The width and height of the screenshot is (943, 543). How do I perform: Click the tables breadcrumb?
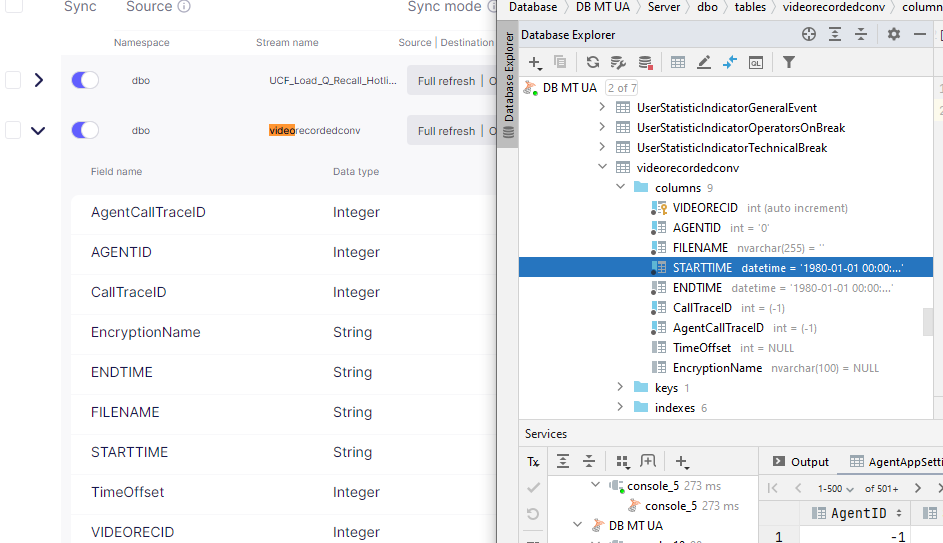tap(750, 7)
